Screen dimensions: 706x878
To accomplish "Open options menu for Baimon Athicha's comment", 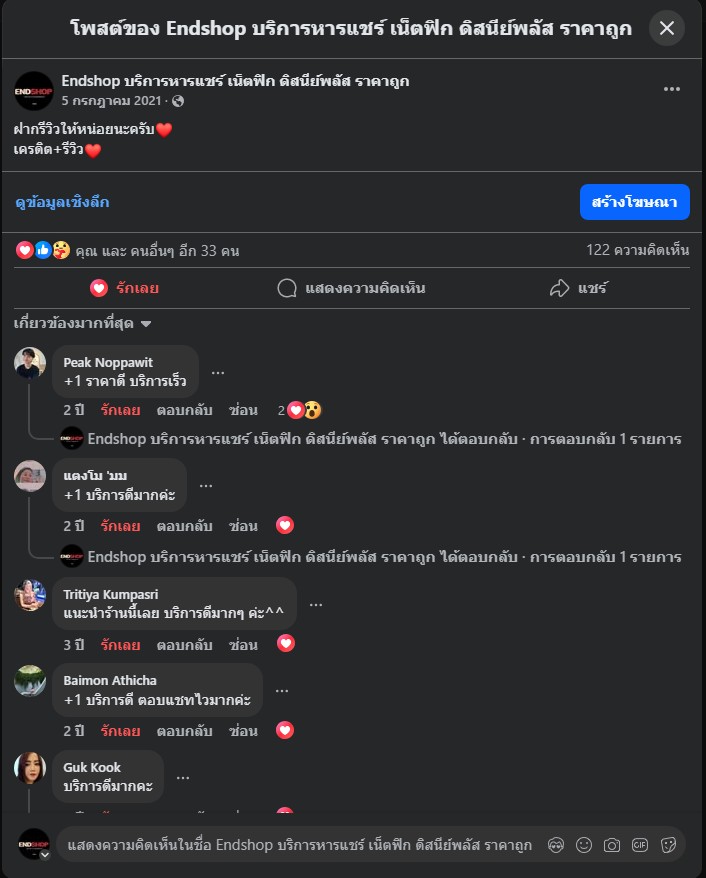I will 282,690.
